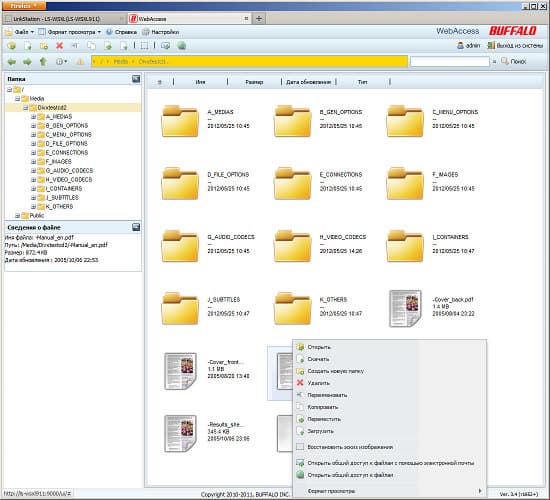Open the history clock dropdown
The image size is (550, 500).
[62, 62]
